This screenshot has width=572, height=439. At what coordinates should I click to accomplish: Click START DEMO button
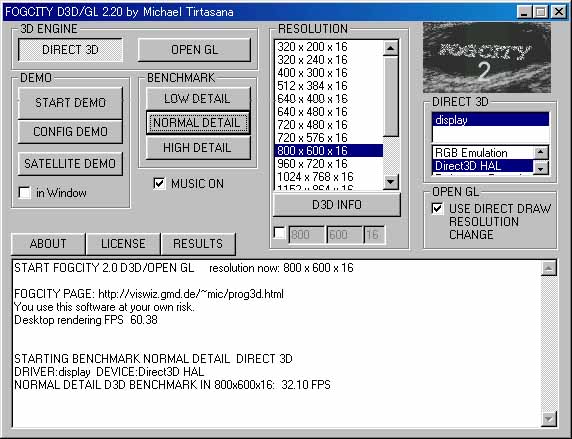pos(70,103)
